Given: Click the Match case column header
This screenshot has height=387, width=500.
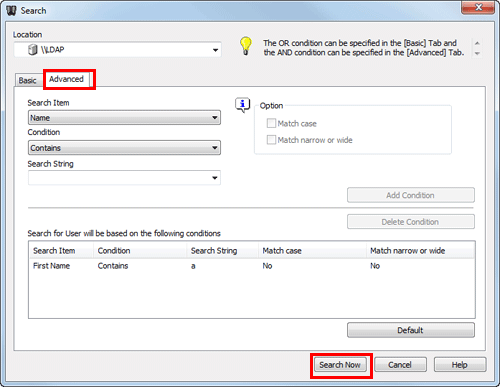Looking at the screenshot, I should [x=312, y=251].
